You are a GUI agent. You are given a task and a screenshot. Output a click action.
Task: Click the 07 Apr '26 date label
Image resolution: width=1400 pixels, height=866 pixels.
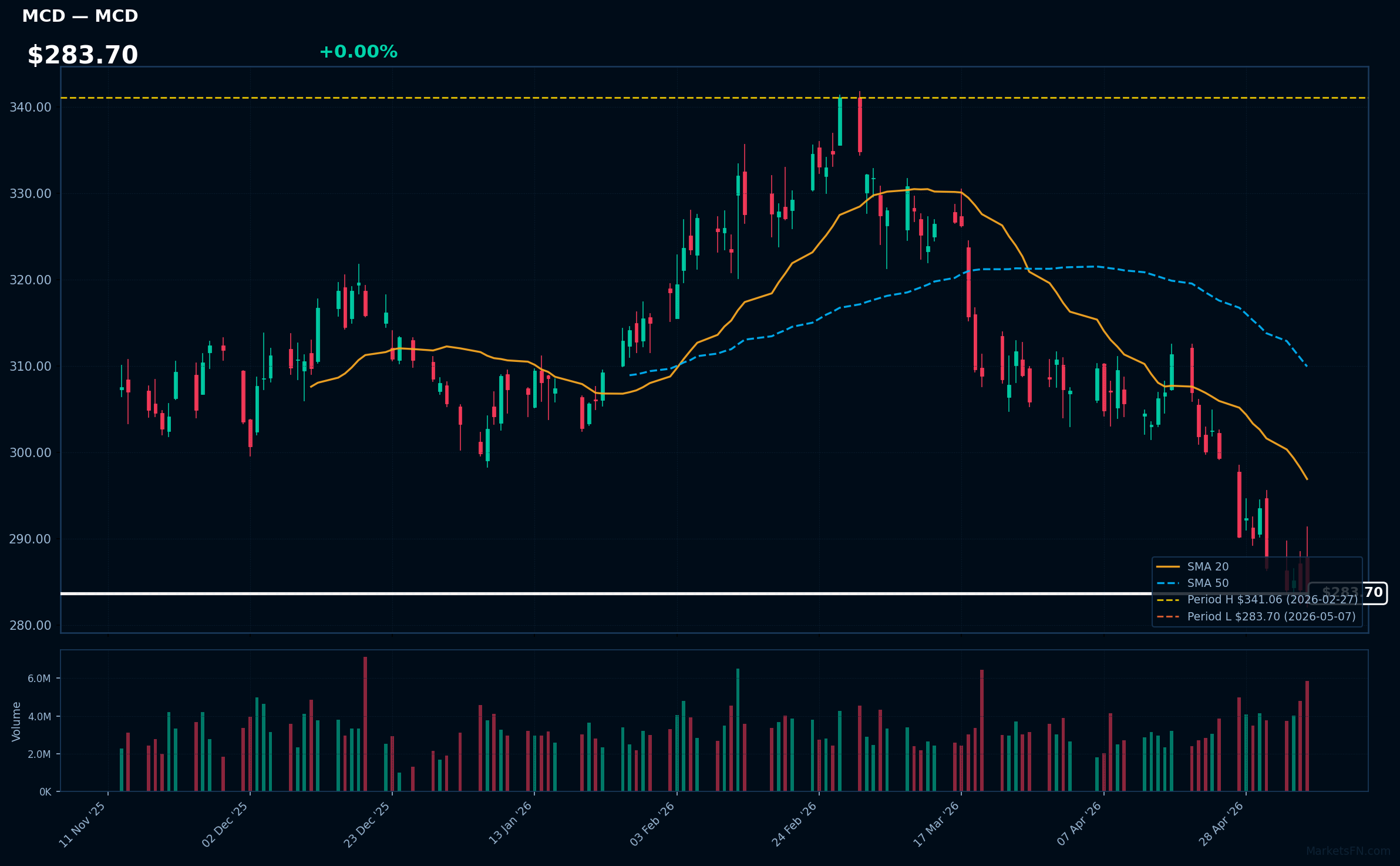(x=1079, y=824)
